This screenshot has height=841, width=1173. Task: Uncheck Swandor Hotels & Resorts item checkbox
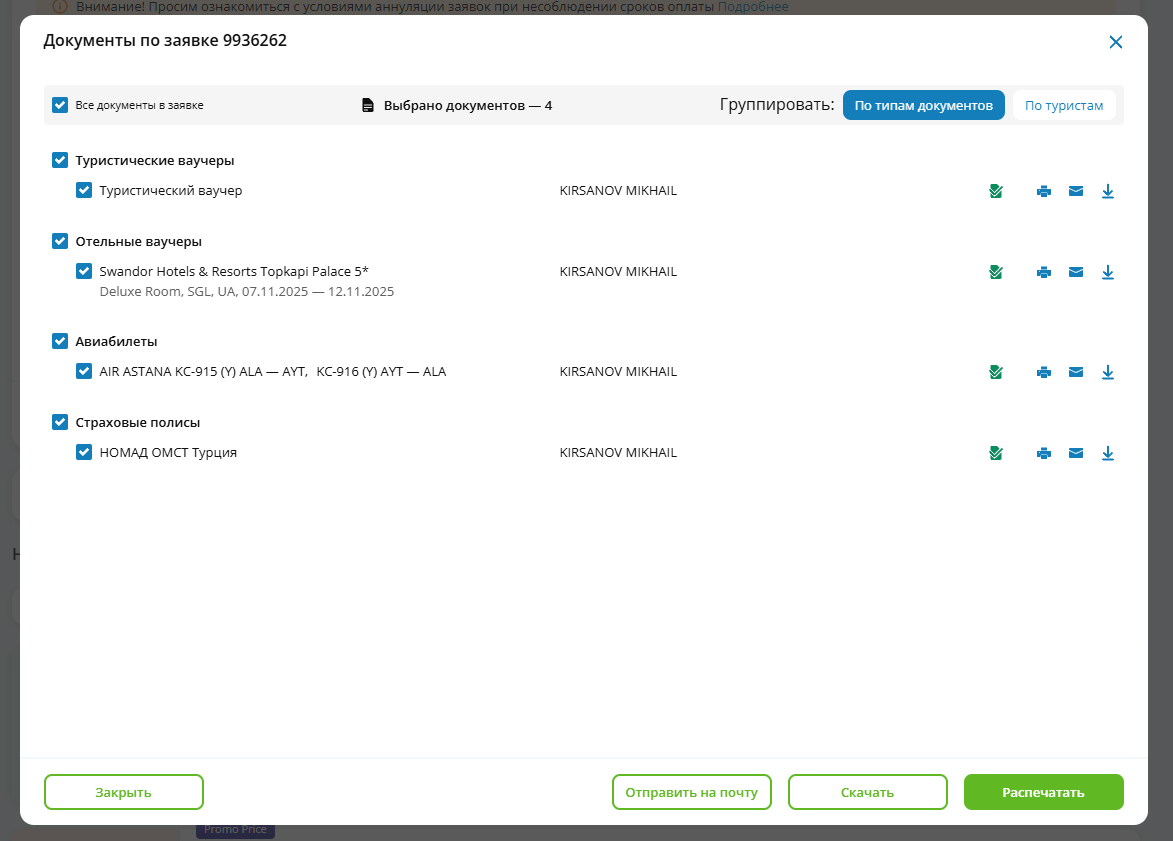pyautogui.click(x=84, y=271)
